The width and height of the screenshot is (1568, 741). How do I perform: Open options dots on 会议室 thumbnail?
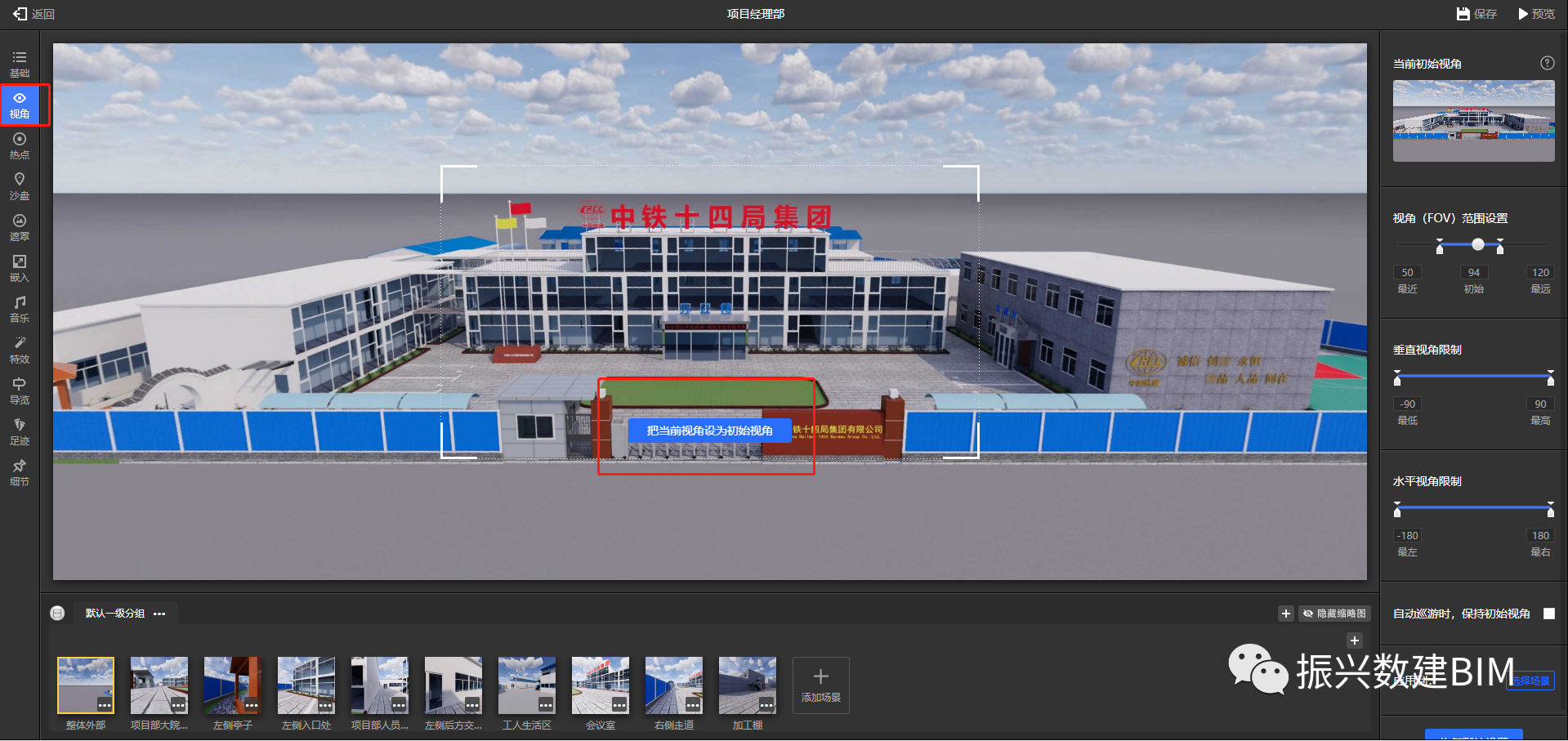click(619, 705)
